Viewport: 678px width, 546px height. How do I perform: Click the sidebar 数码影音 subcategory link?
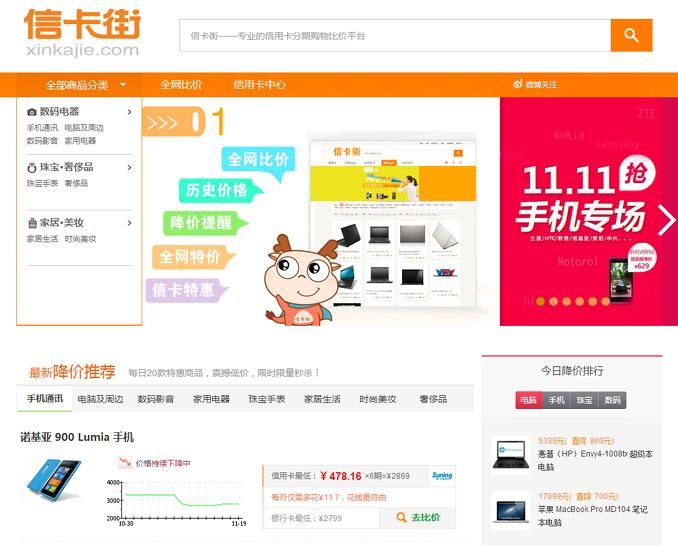coord(42,140)
